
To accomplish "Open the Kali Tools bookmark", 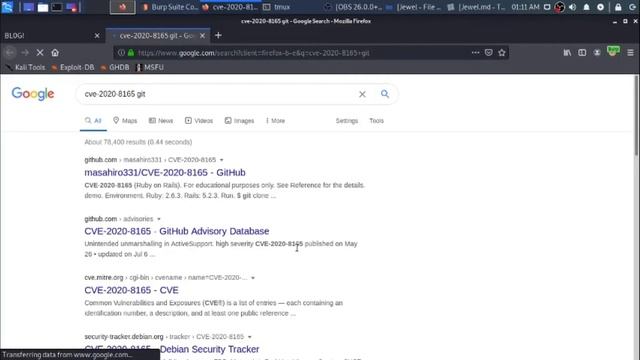I will click(26, 67).
